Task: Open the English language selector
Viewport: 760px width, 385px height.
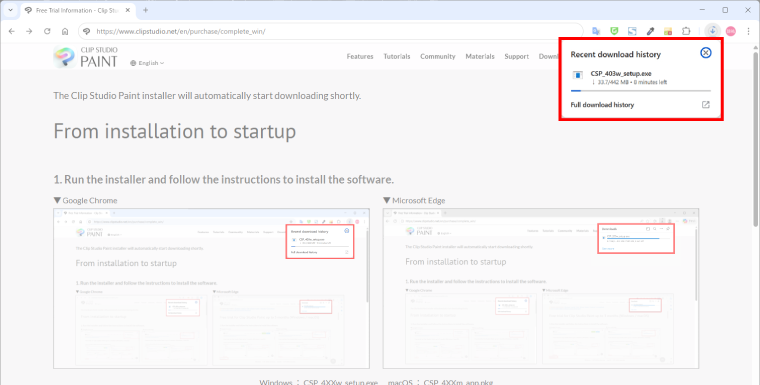Action: [x=147, y=63]
